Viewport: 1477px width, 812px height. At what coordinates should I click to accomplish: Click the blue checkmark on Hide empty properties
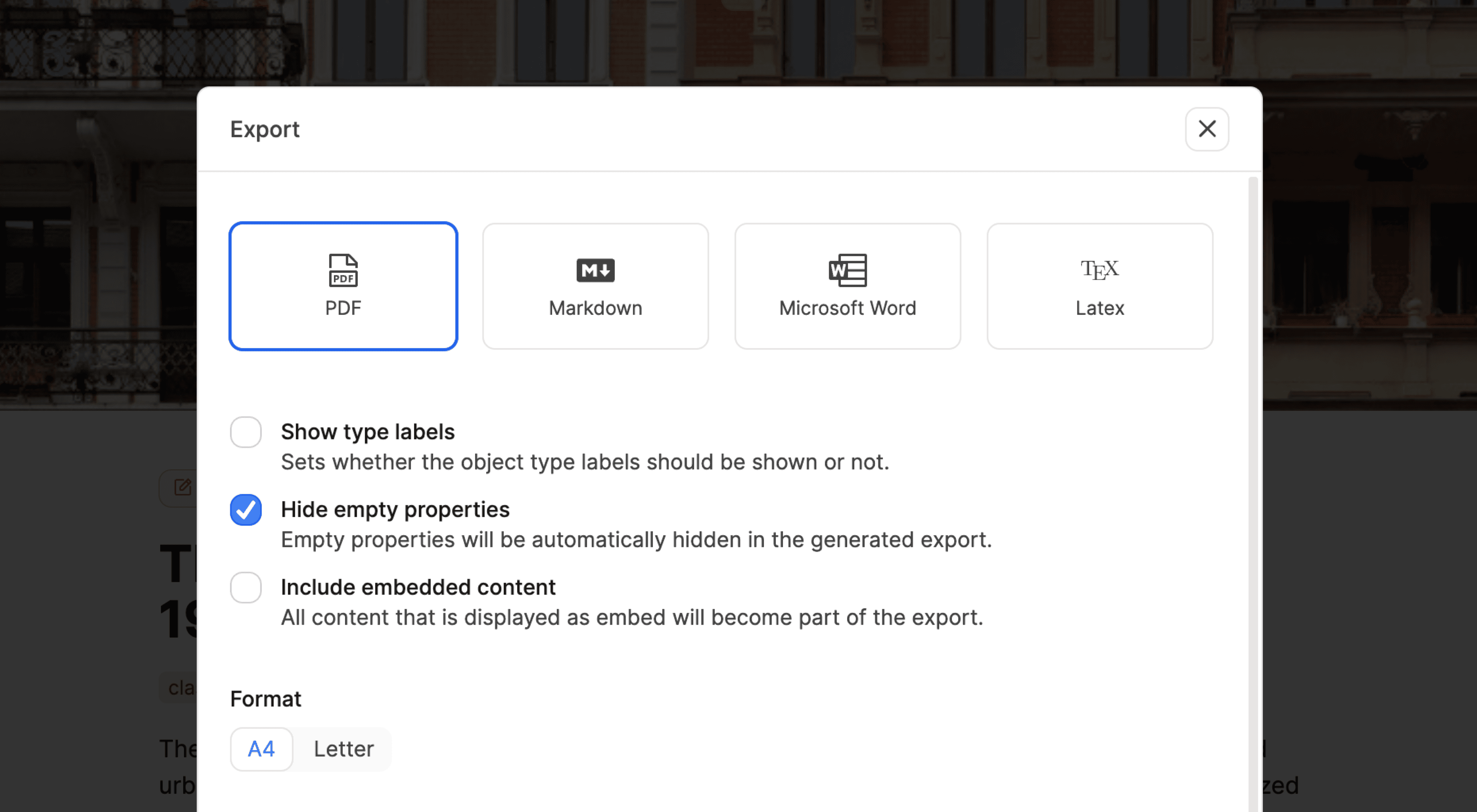(x=246, y=509)
